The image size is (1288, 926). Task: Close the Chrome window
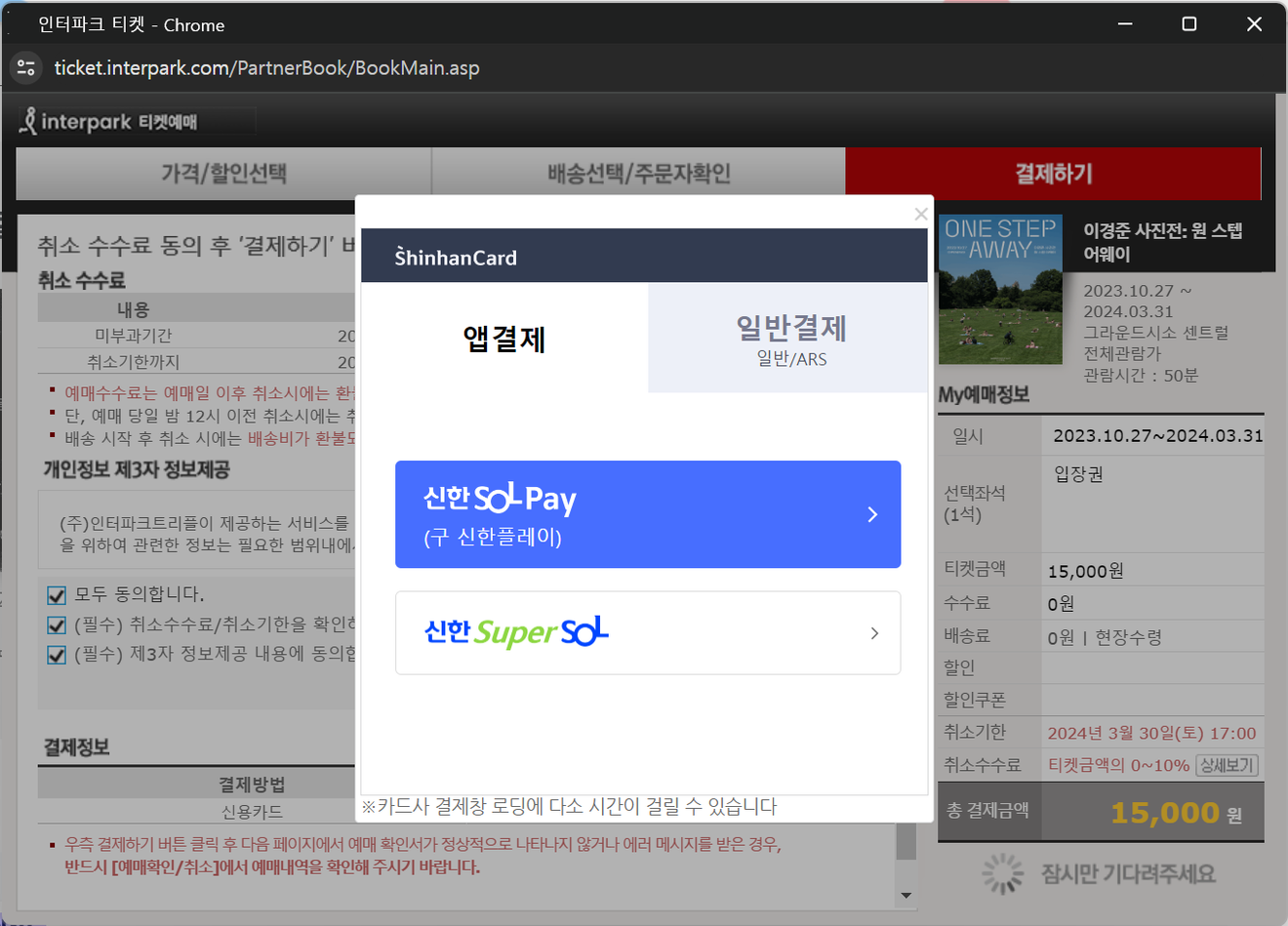(1254, 23)
